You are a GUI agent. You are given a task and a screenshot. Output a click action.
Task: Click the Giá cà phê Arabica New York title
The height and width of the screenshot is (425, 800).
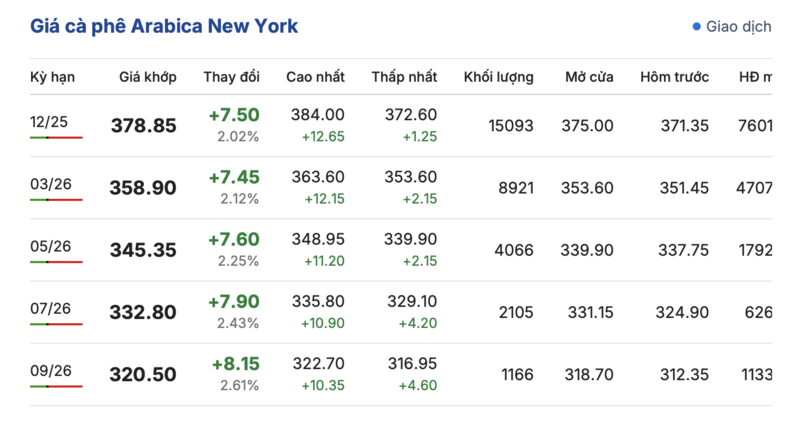(x=164, y=26)
